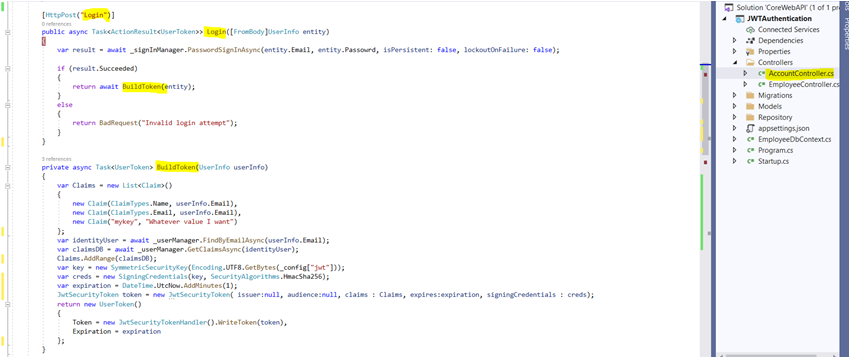853x362 pixels.
Task: Click the C# icon beside Startup.cs
Action: tap(751, 161)
